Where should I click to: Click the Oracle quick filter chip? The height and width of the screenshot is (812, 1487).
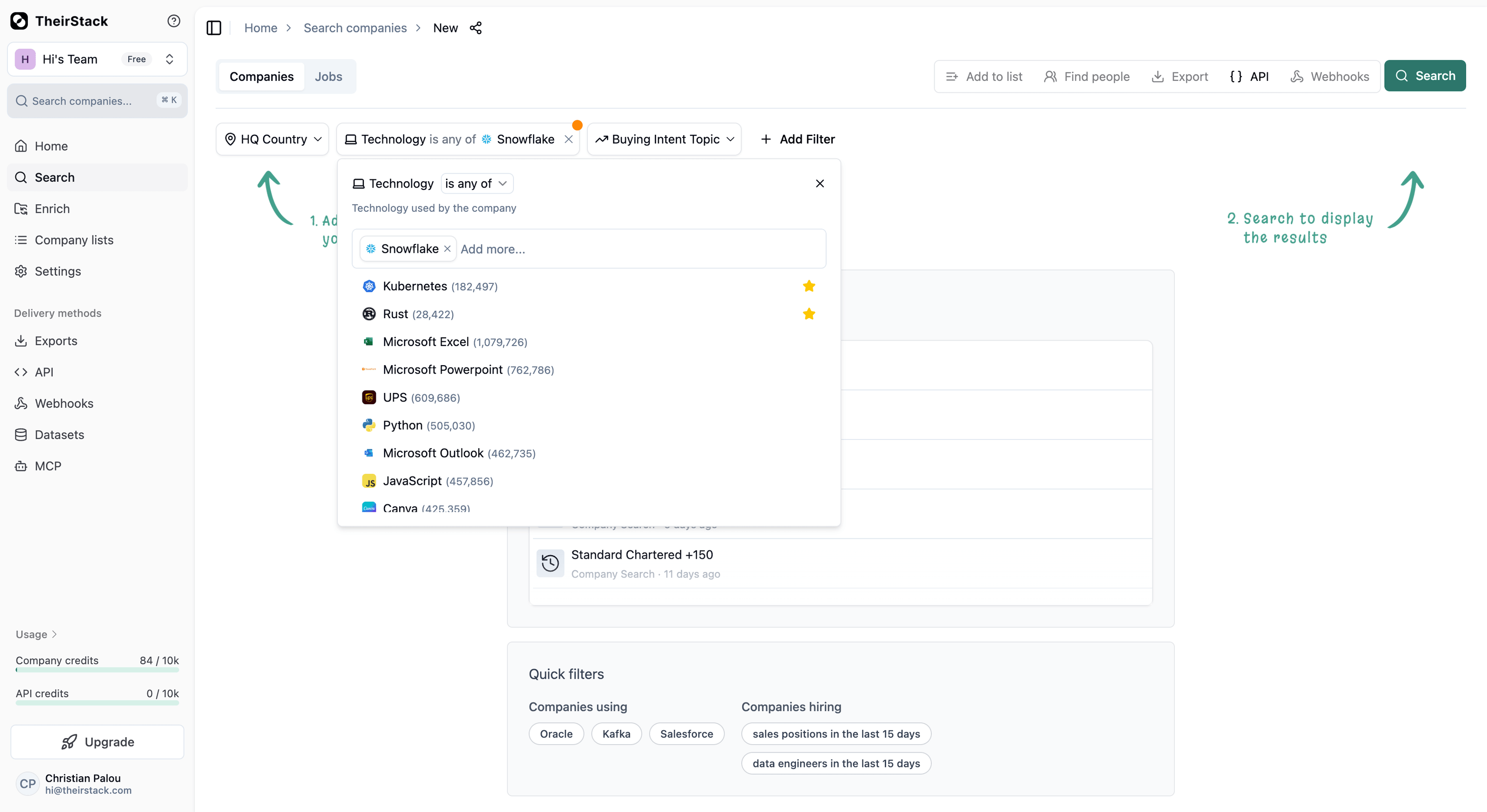point(556,733)
